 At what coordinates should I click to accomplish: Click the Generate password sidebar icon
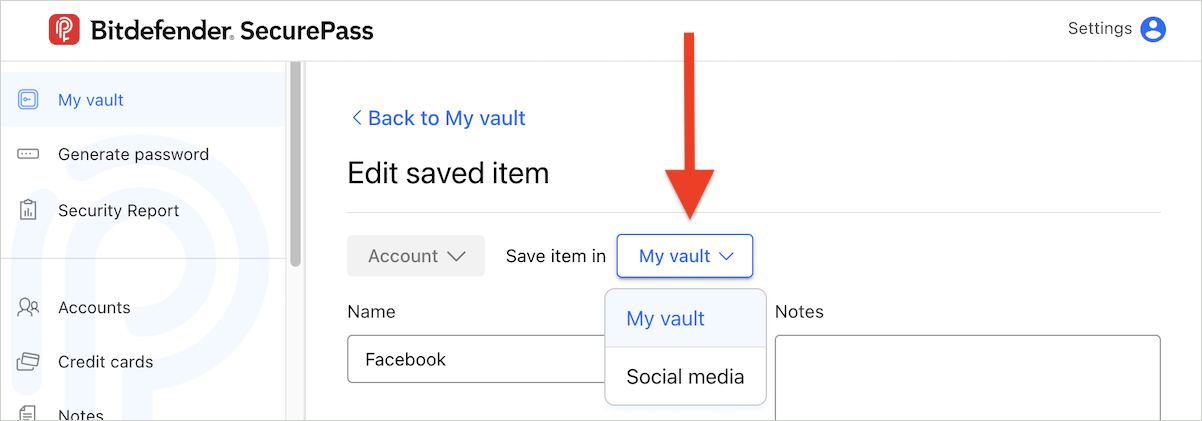28,154
